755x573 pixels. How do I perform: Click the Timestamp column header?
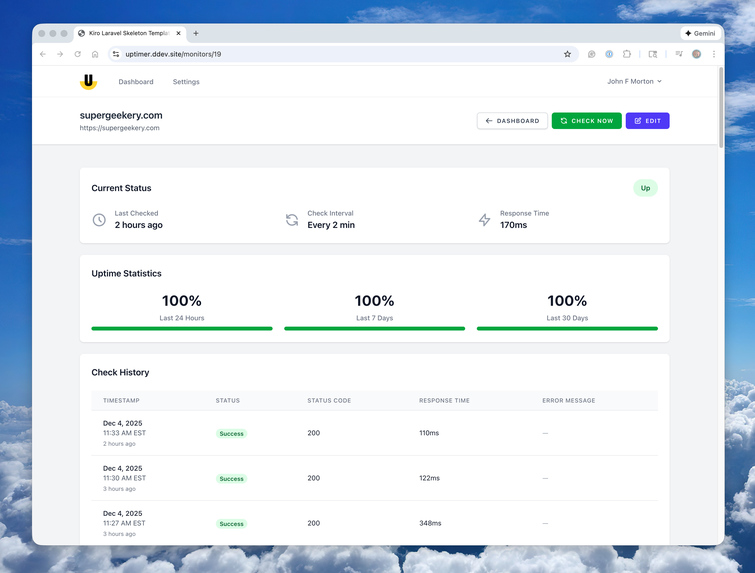121,401
